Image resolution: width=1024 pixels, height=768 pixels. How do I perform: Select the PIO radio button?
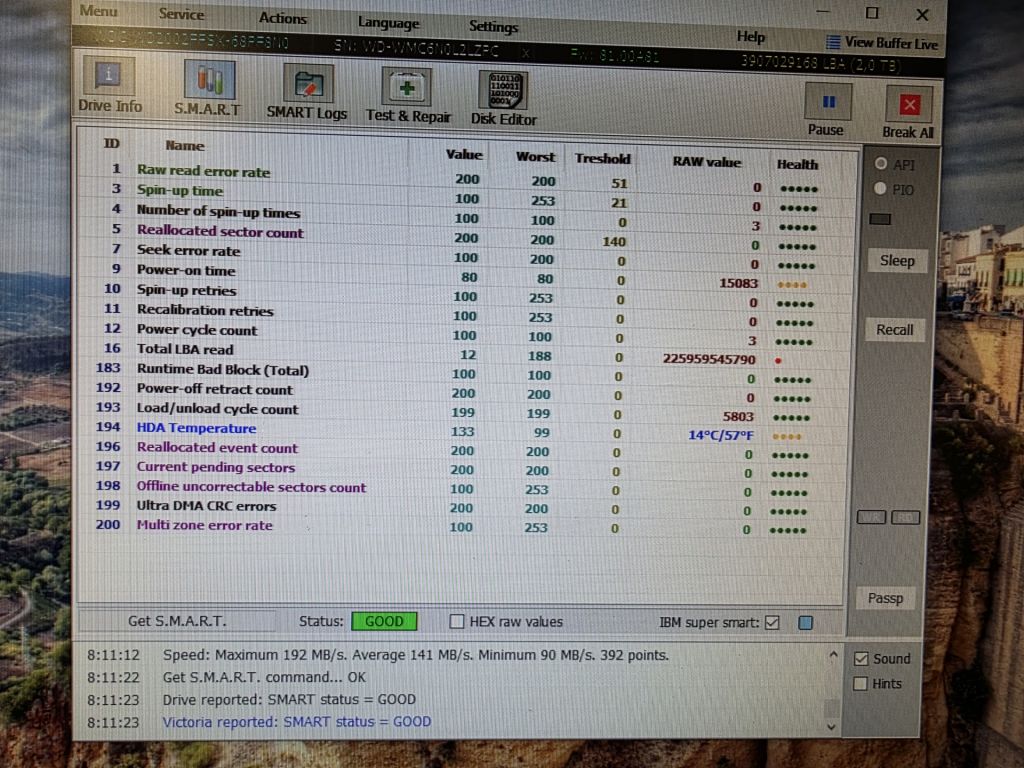(x=880, y=189)
